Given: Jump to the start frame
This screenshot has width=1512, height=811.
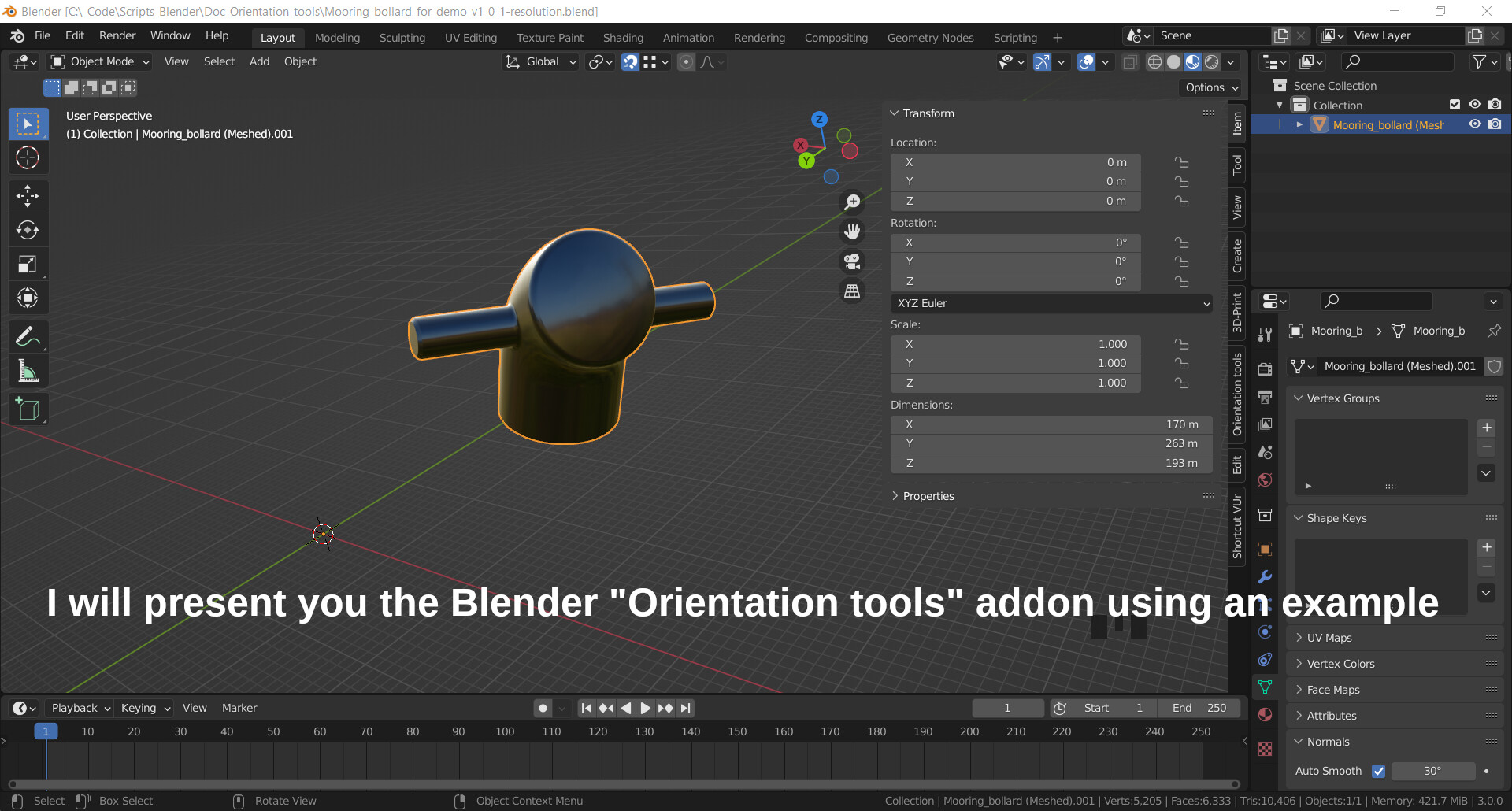Looking at the screenshot, I should (586, 709).
